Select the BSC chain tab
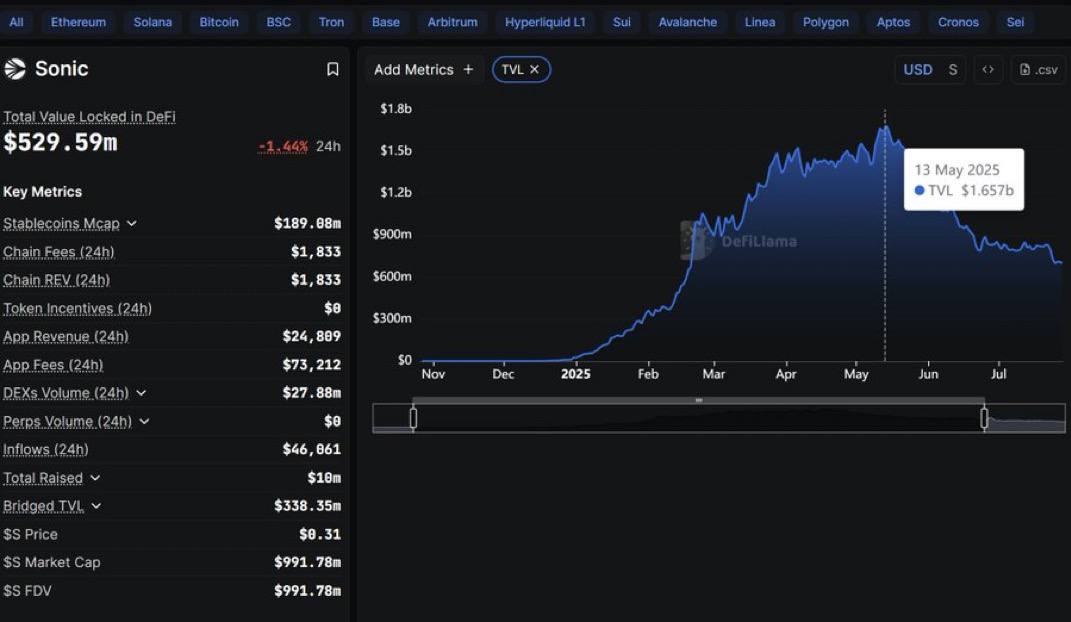This screenshot has width=1071, height=622. pos(279,22)
